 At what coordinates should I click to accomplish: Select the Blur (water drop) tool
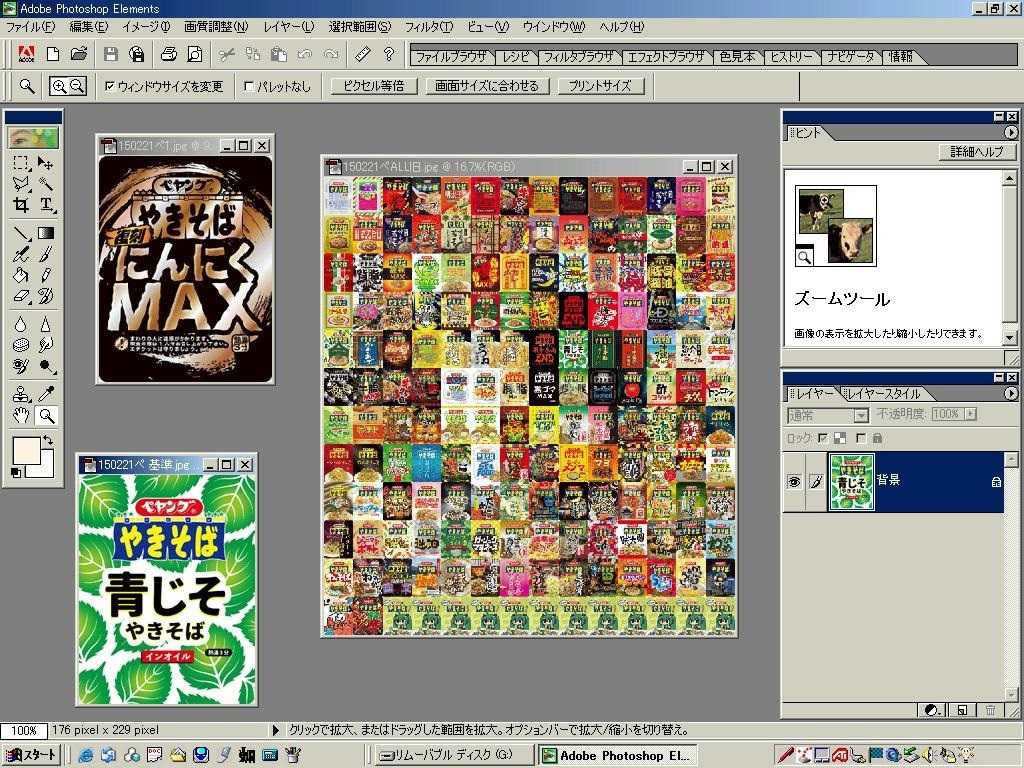[x=21, y=324]
